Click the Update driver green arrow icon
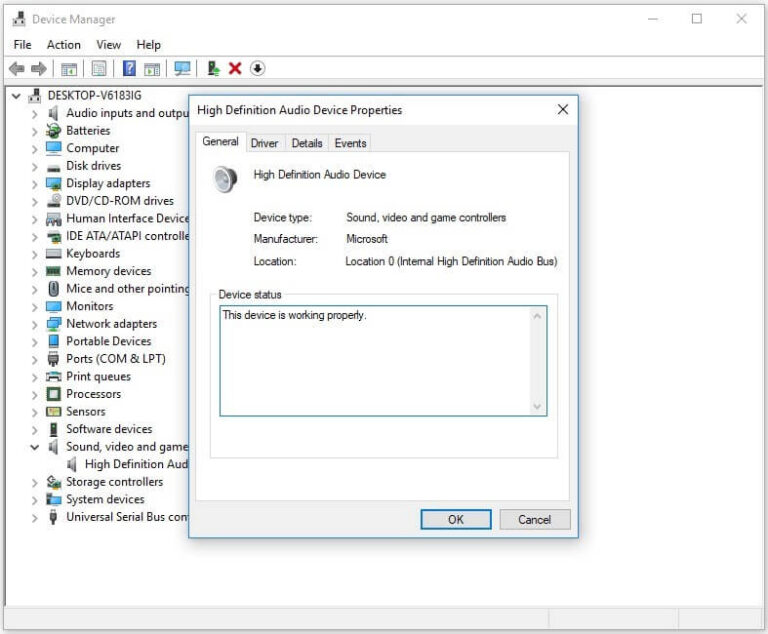The width and height of the screenshot is (768, 634). point(213,68)
